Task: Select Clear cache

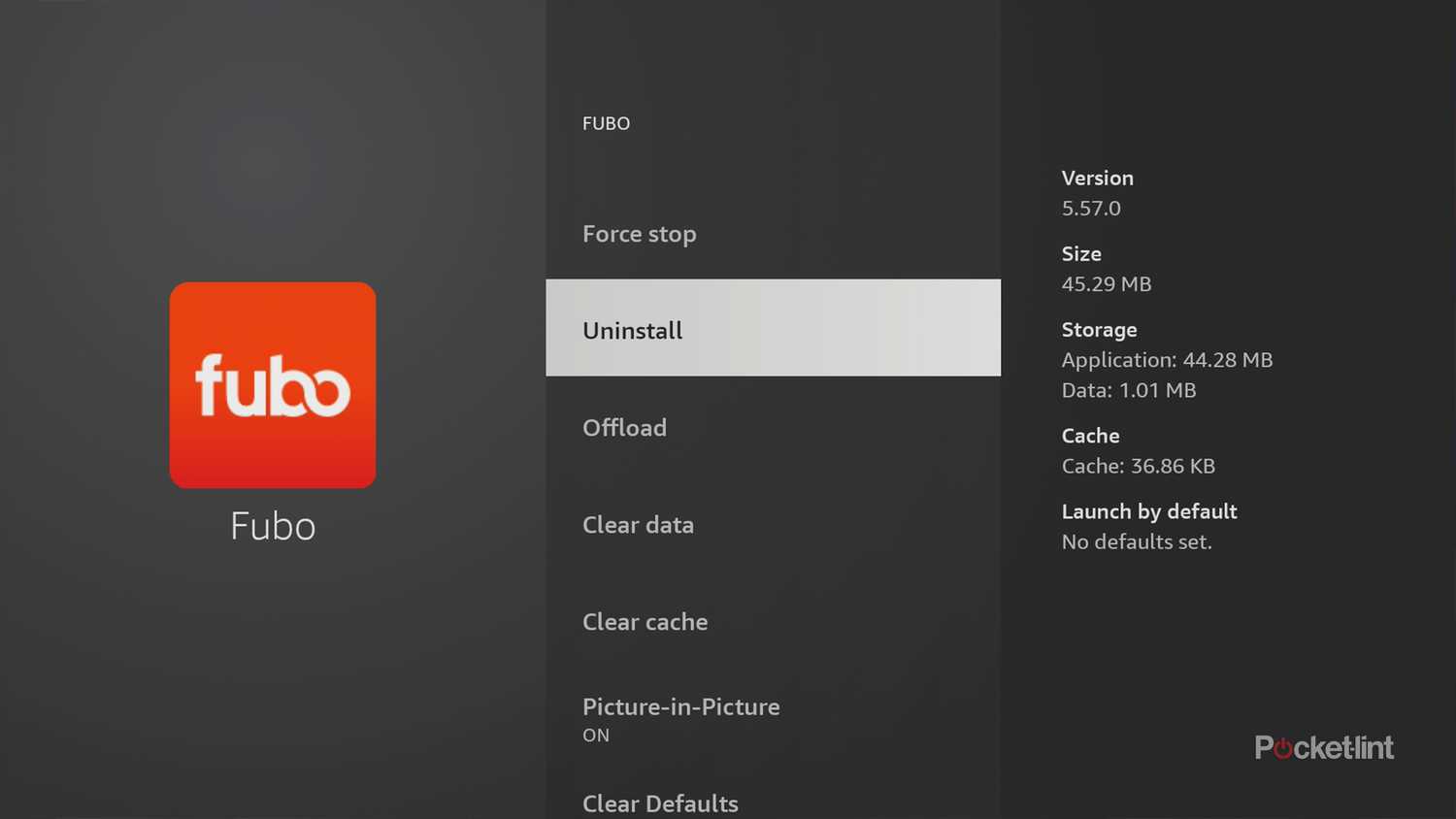Action: (x=773, y=621)
